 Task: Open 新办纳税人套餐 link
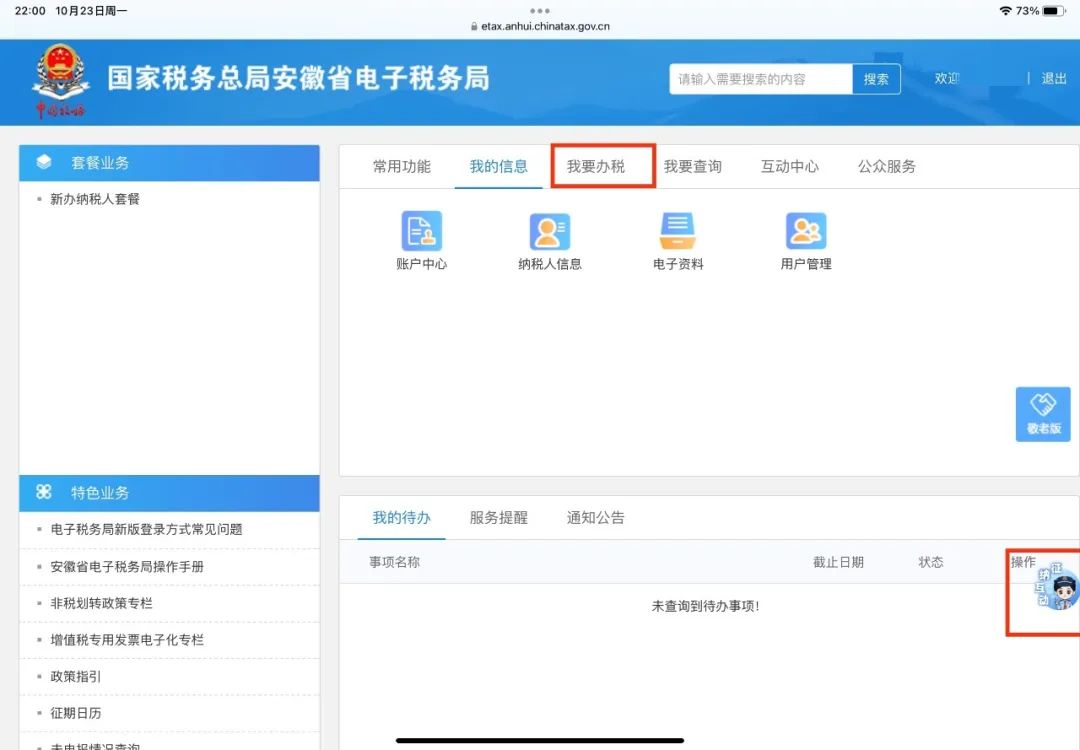[95, 199]
